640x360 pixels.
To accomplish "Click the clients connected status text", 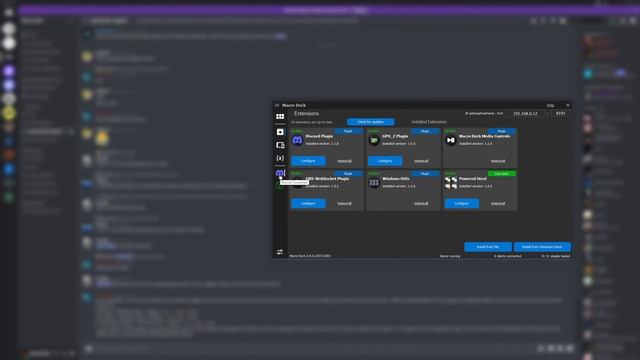I will pos(507,256).
